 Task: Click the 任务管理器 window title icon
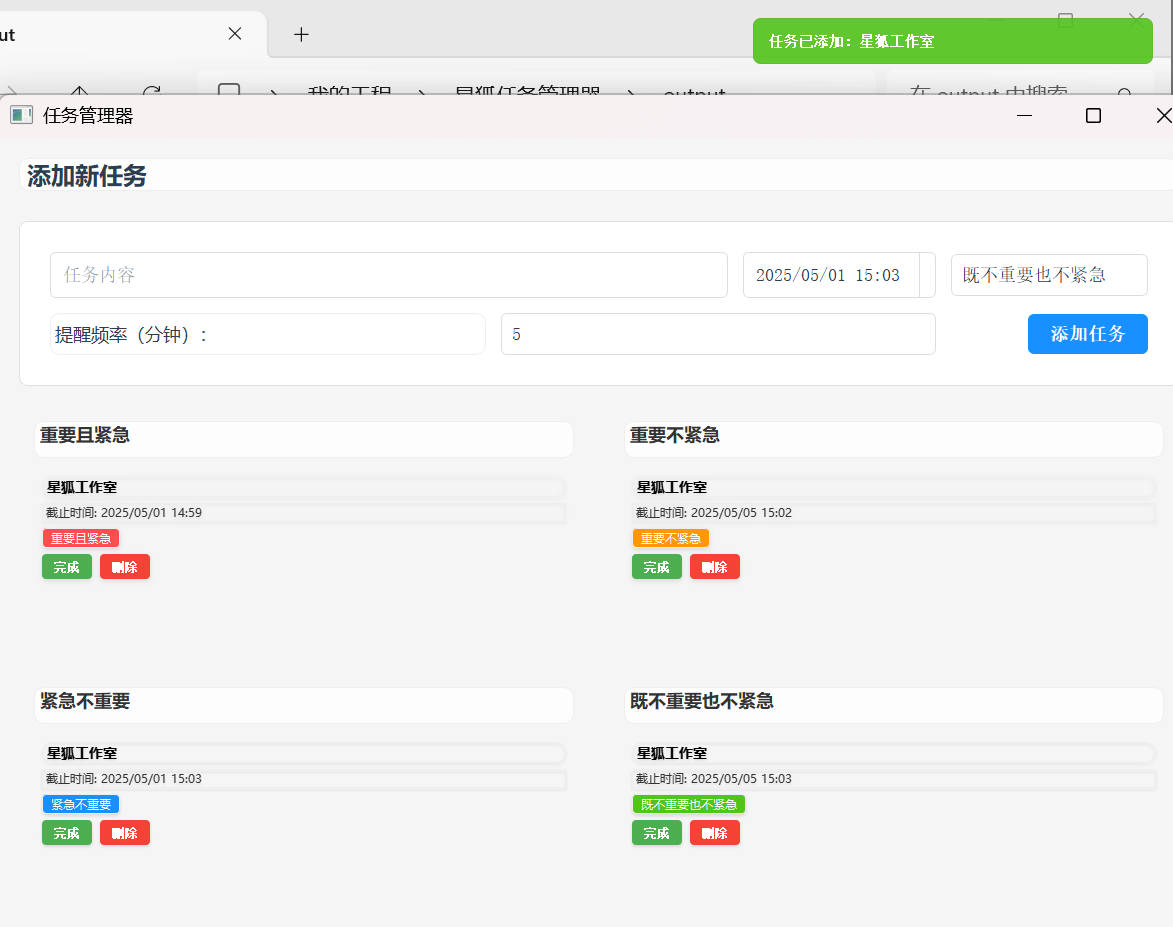21,116
